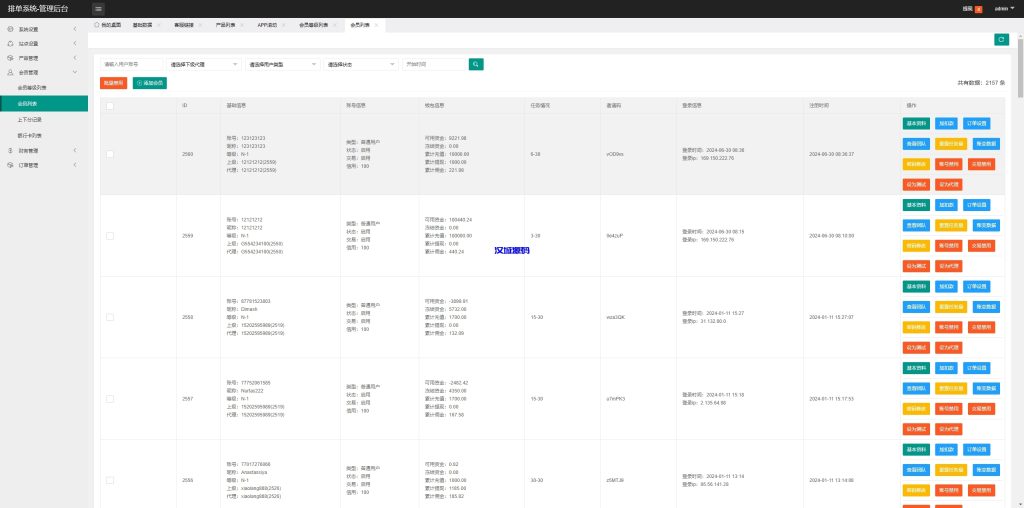Click the green search magnifier button
This screenshot has height=508, width=1024.
(x=477, y=64)
